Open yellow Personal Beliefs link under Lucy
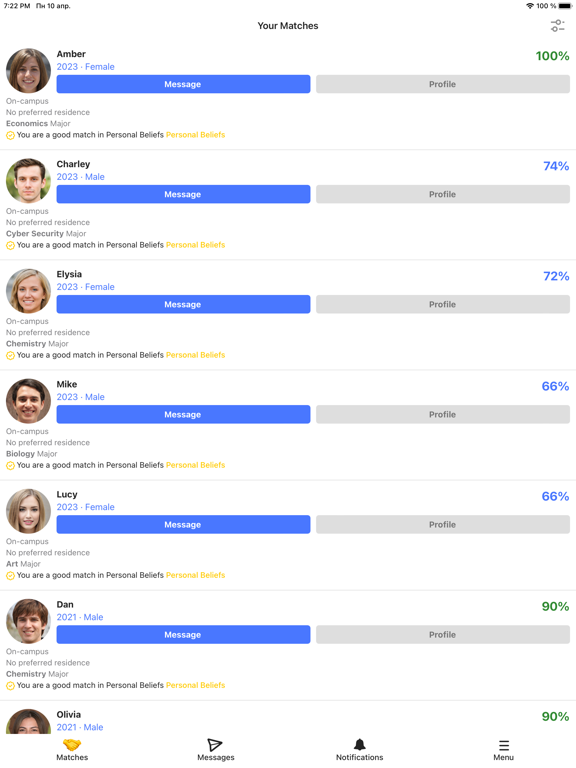The width and height of the screenshot is (576, 768). tap(195, 575)
